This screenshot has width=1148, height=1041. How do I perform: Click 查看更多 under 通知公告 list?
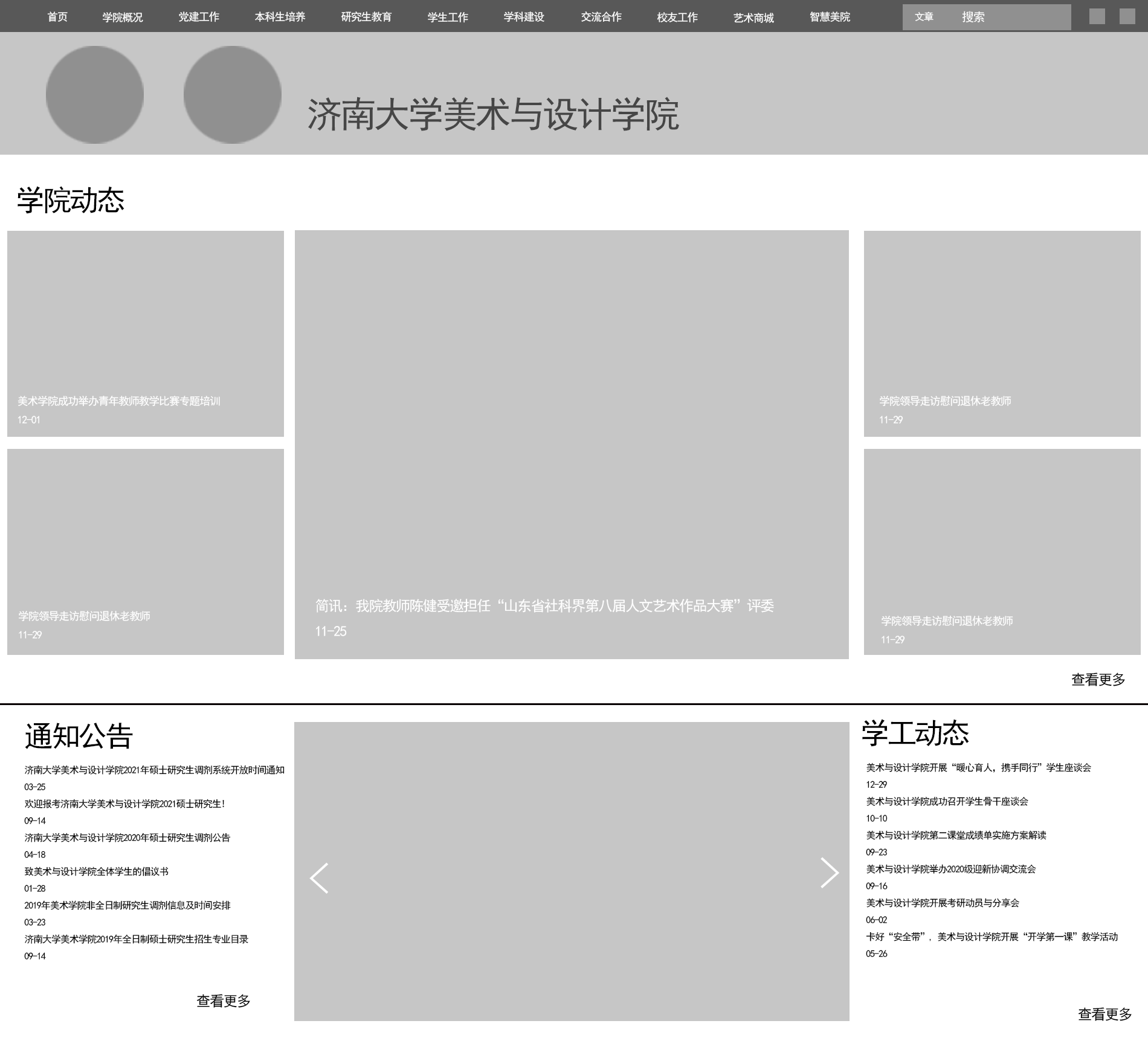coord(223,1001)
